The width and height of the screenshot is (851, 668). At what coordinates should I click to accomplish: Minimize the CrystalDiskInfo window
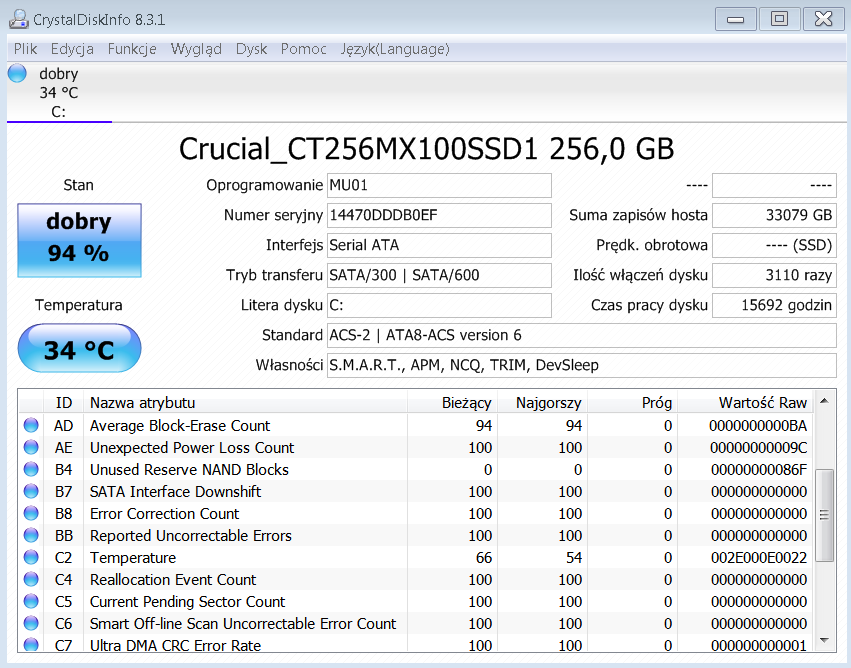(735, 20)
